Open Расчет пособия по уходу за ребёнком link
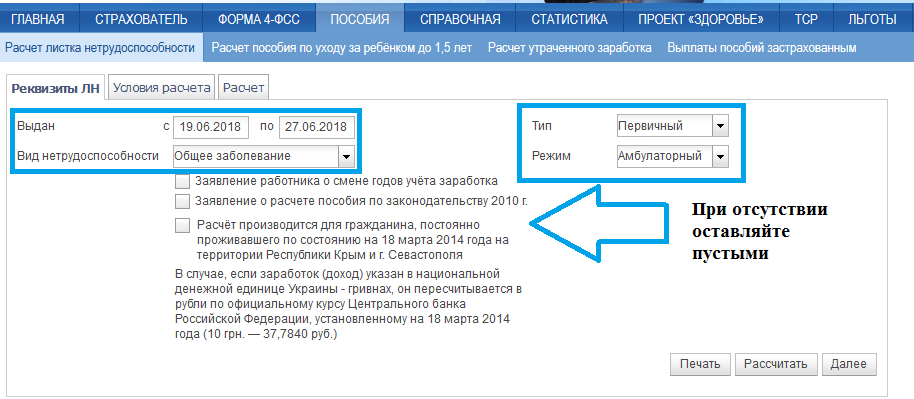The width and height of the screenshot is (914, 399). point(342,48)
